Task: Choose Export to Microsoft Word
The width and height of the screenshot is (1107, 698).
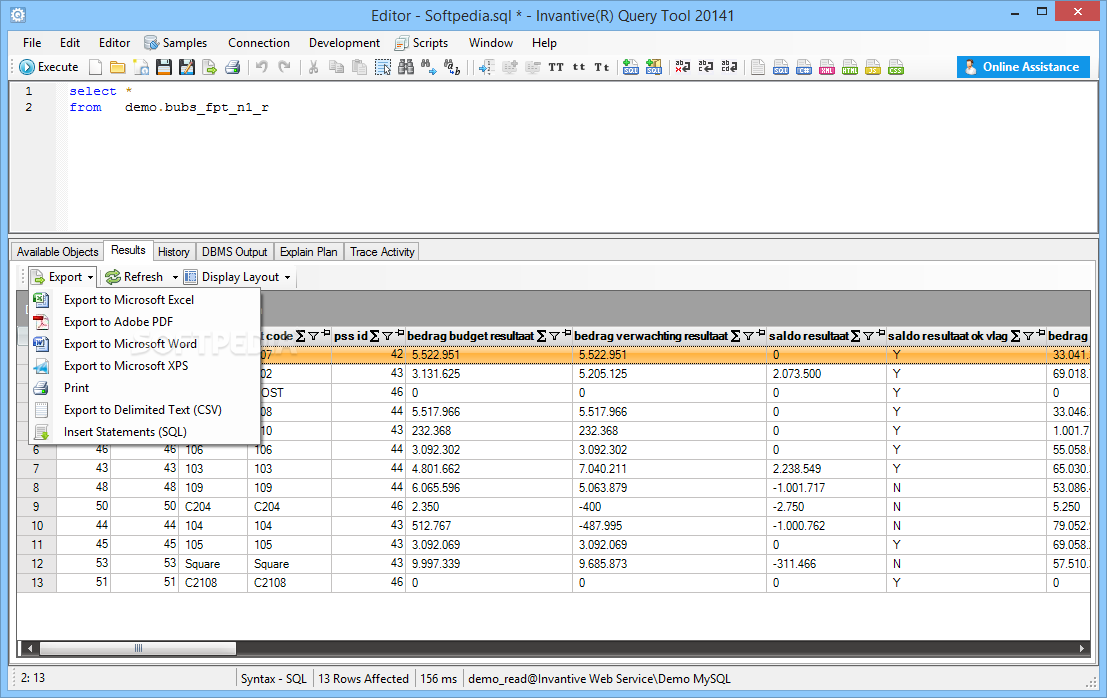Action: 145,344
